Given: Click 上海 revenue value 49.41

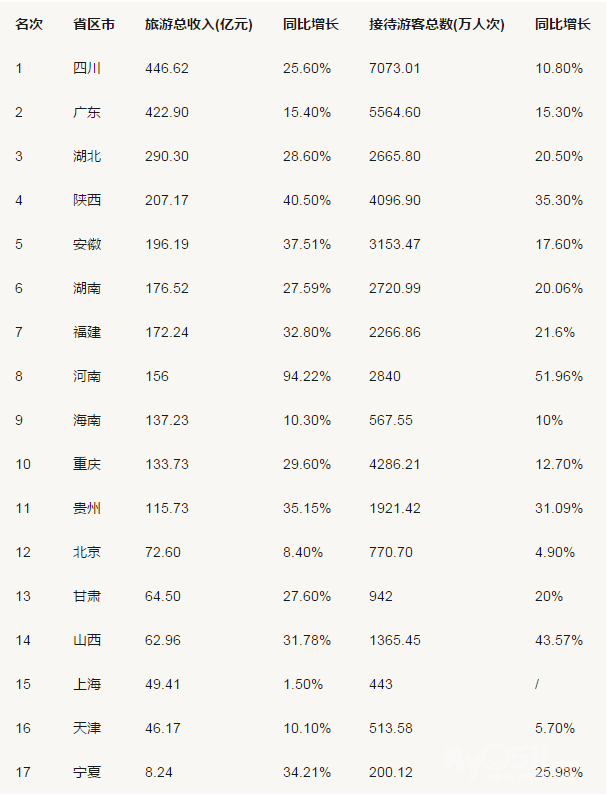Looking at the screenshot, I should coord(163,684).
